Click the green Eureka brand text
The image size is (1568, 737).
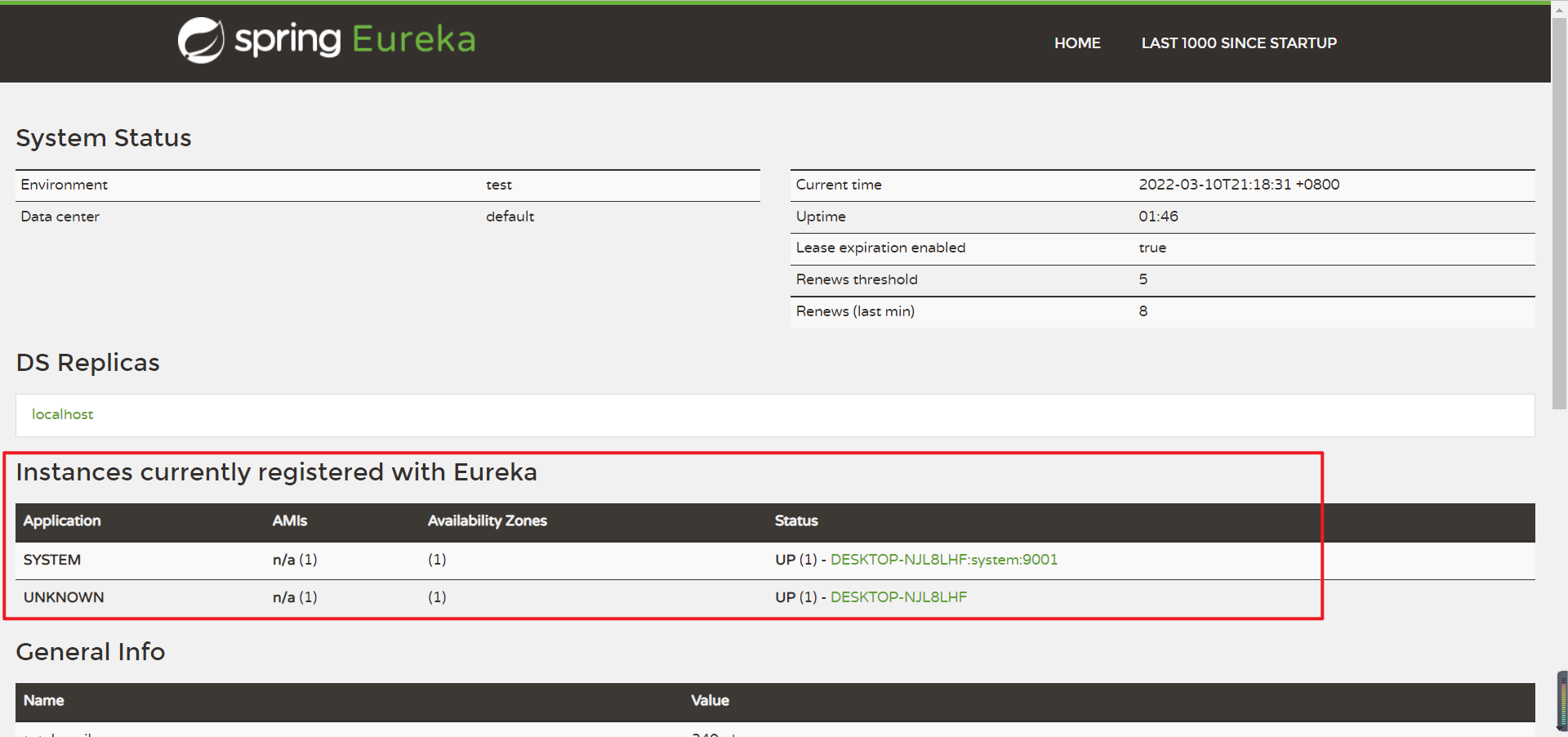[x=413, y=39]
